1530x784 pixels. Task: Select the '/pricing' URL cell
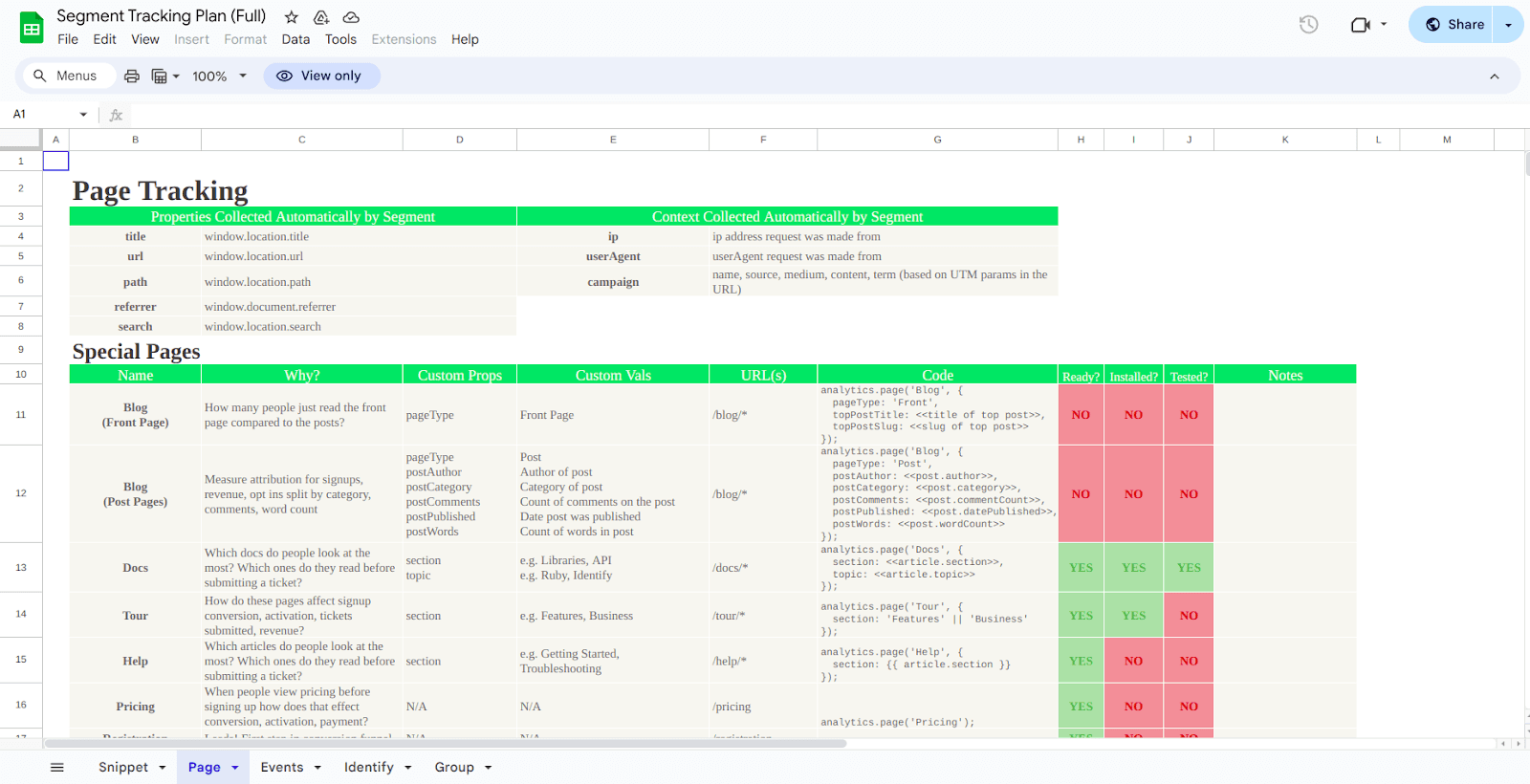763,707
